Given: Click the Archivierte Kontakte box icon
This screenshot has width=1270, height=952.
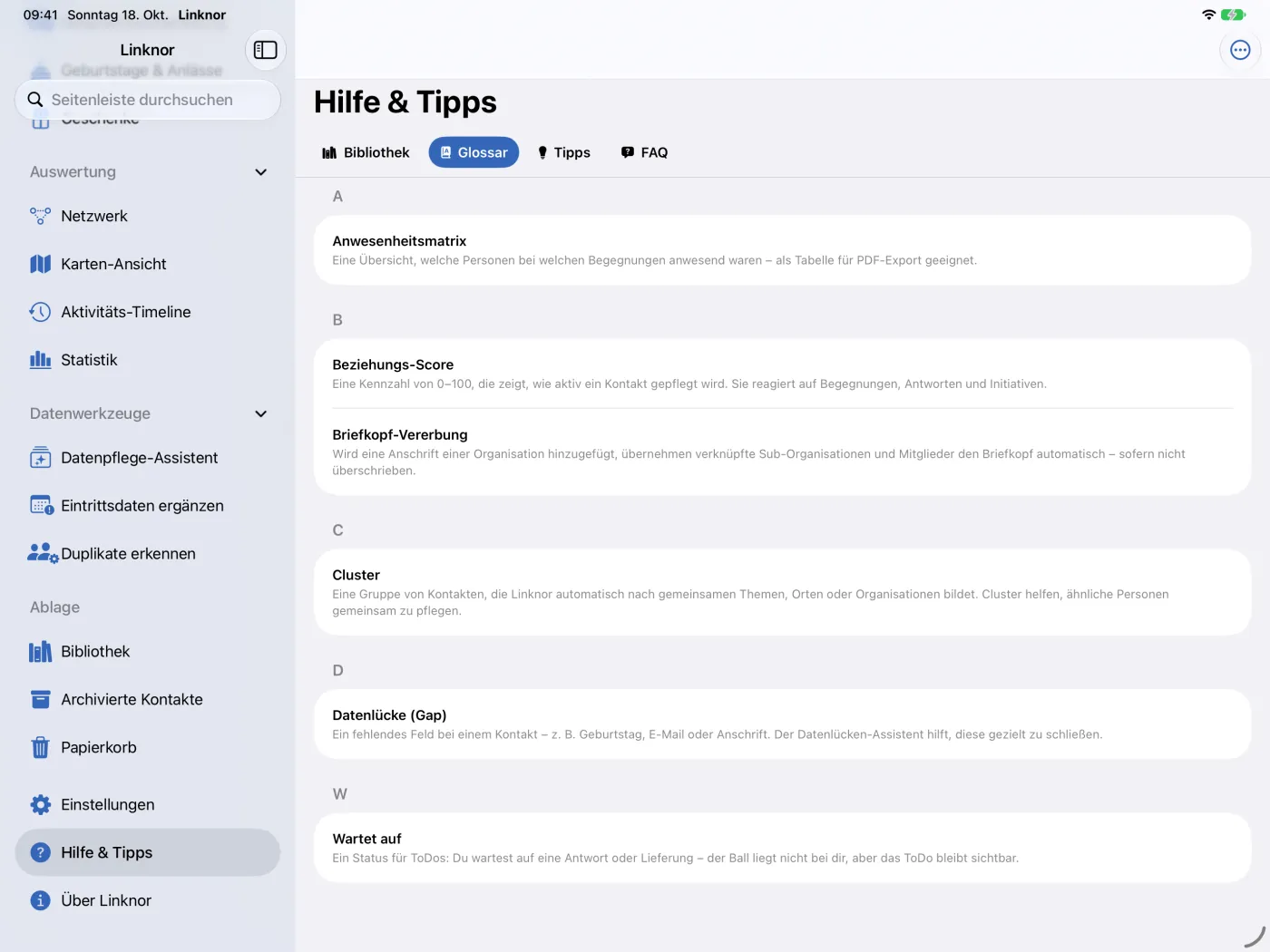Looking at the screenshot, I should 40,700.
